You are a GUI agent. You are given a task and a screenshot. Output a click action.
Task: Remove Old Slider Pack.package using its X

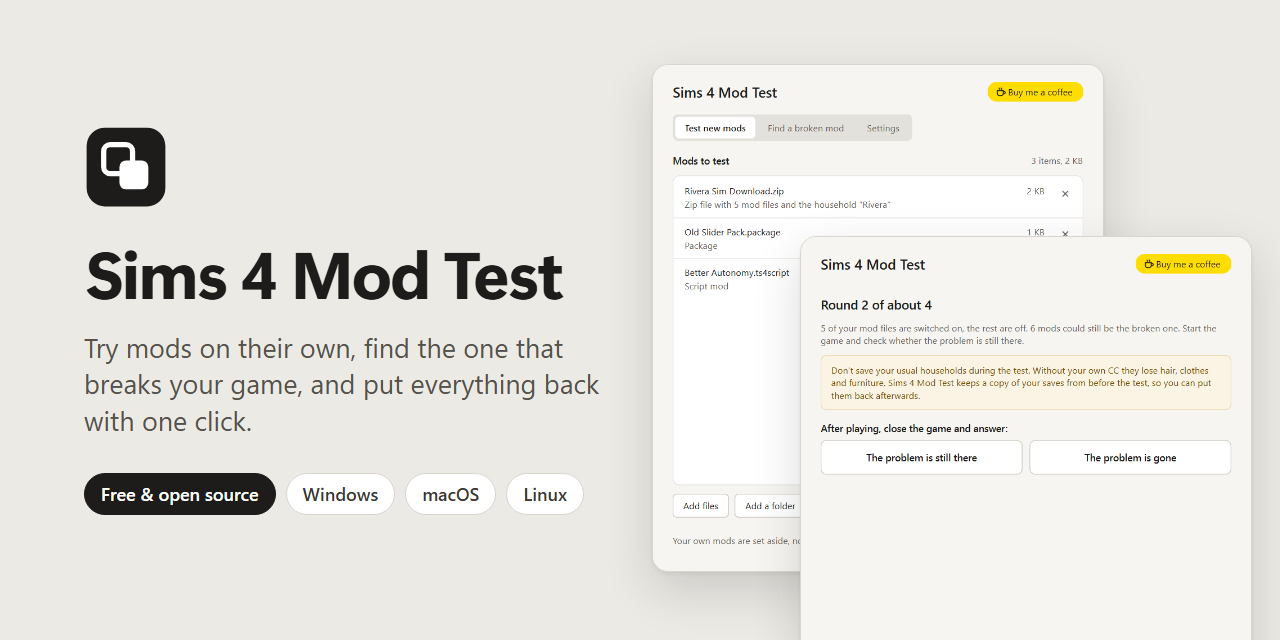tap(1065, 233)
